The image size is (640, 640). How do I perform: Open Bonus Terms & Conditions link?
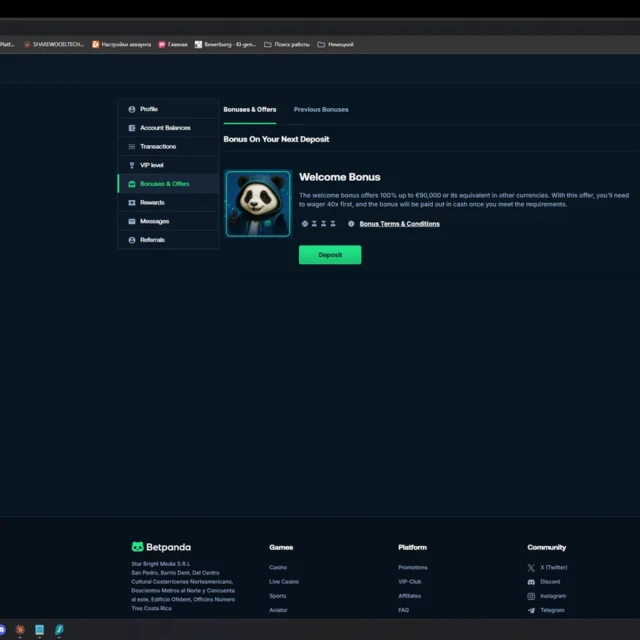click(x=399, y=224)
